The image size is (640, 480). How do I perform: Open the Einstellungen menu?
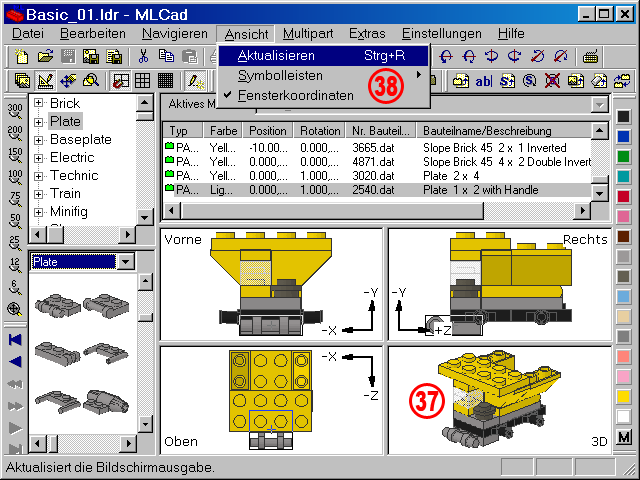tap(442, 33)
